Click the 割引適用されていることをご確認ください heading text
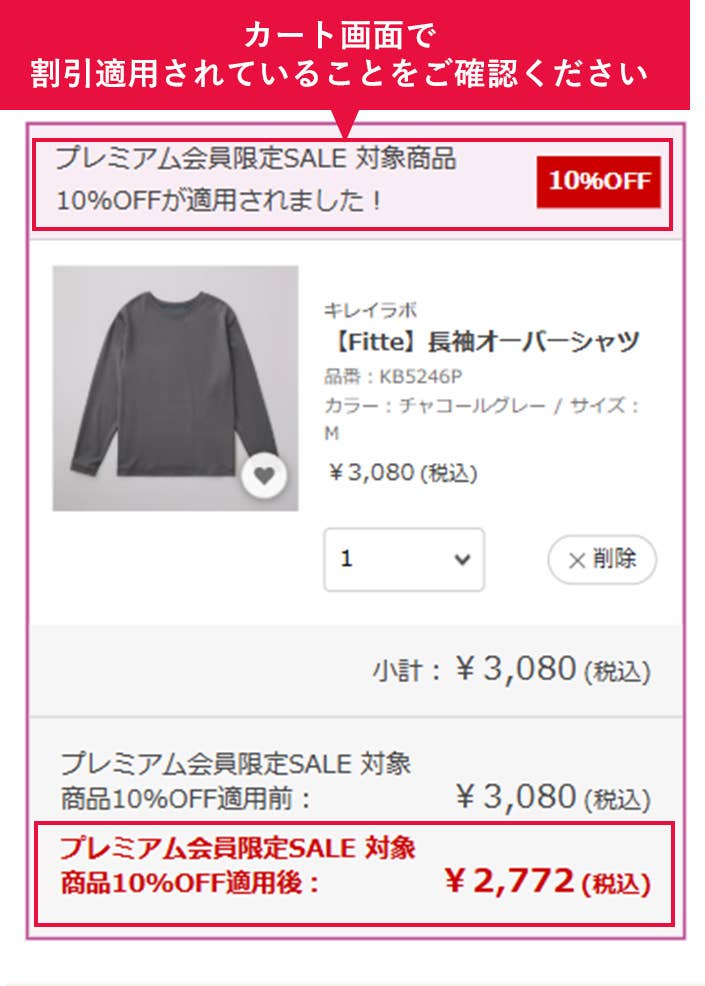The width and height of the screenshot is (705, 986). 340,73
